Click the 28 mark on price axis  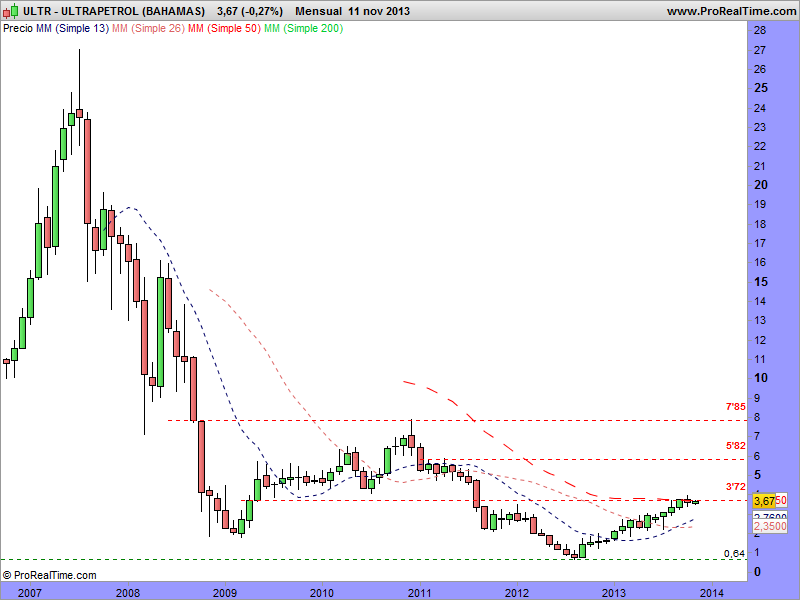[x=760, y=30]
